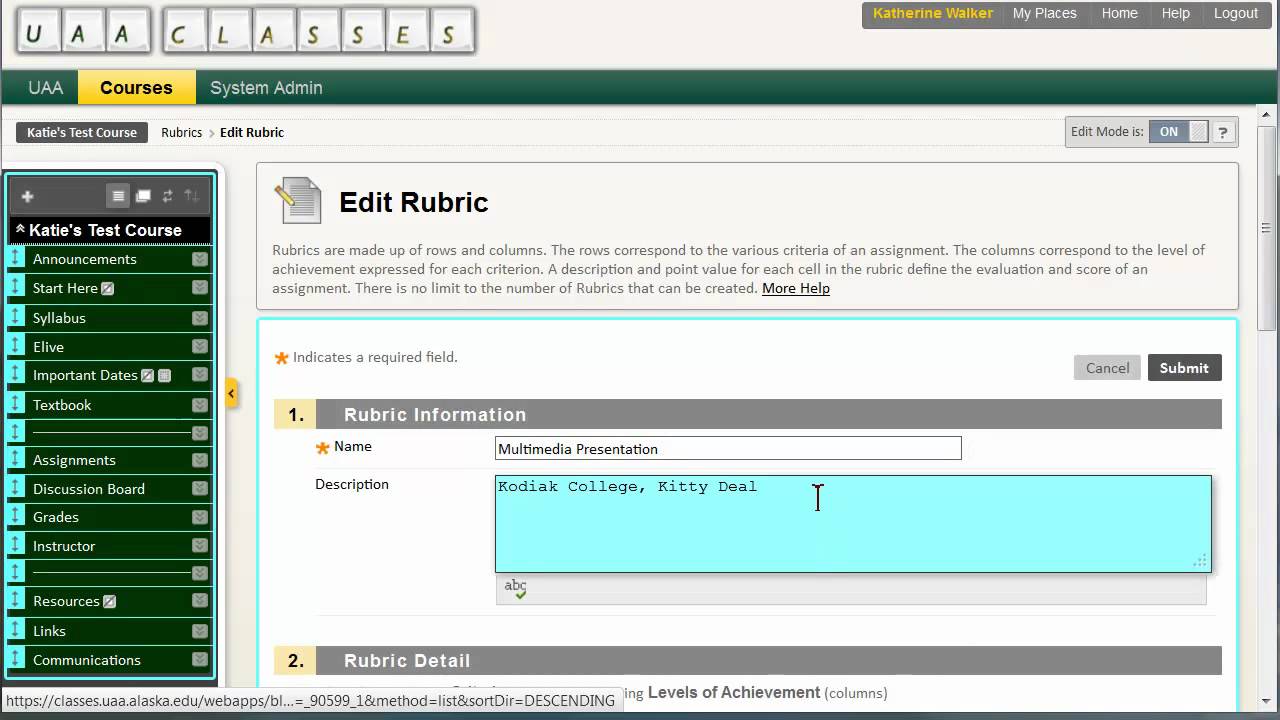Click the hidden-link icon next to Resources
1280x720 pixels.
(110, 602)
